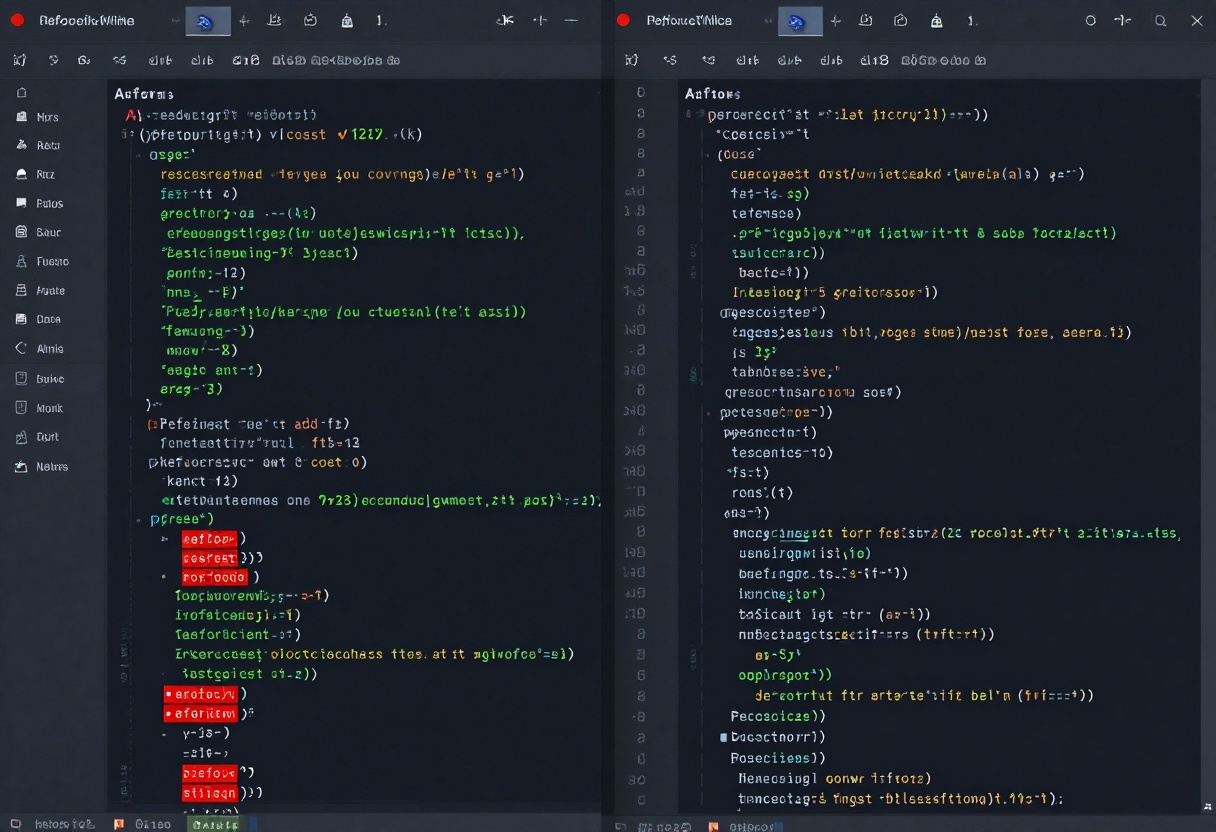Image resolution: width=1216 pixels, height=832 pixels.
Task: Expand the arrow beside the first red-highlighted line
Action: (163, 538)
